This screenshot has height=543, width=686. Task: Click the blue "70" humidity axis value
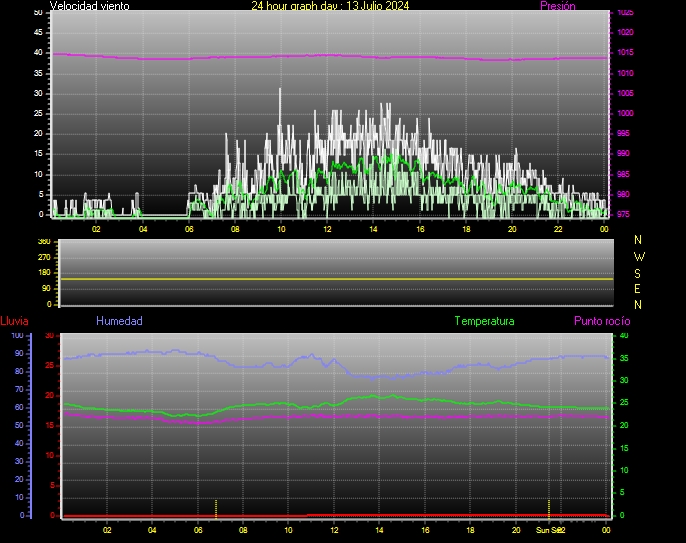point(19,389)
